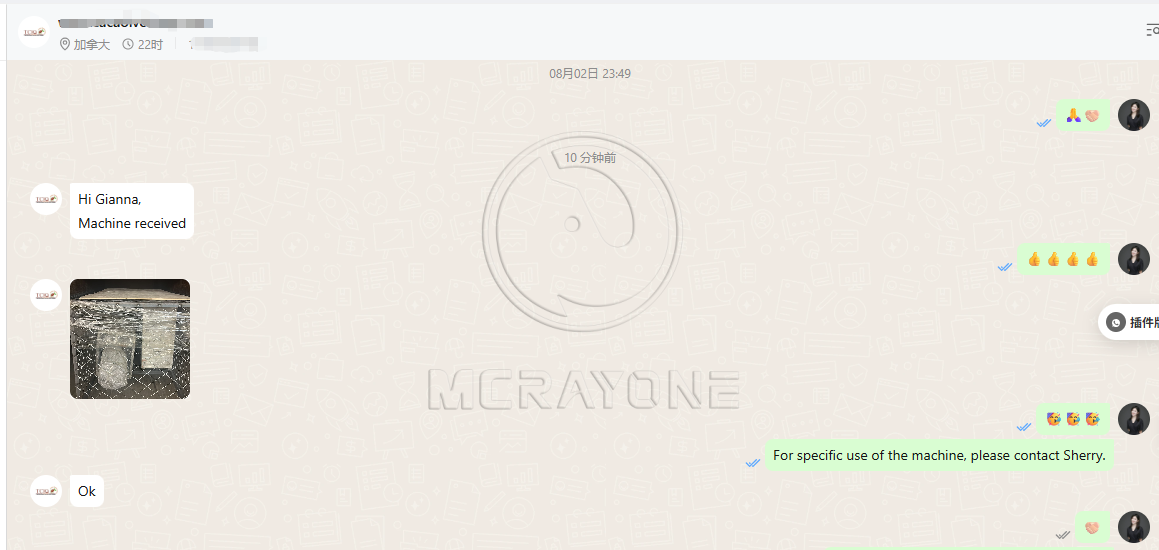The height and width of the screenshot is (550, 1159).
Task: Select the "please contact Sherry" sent message
Action: (939, 455)
